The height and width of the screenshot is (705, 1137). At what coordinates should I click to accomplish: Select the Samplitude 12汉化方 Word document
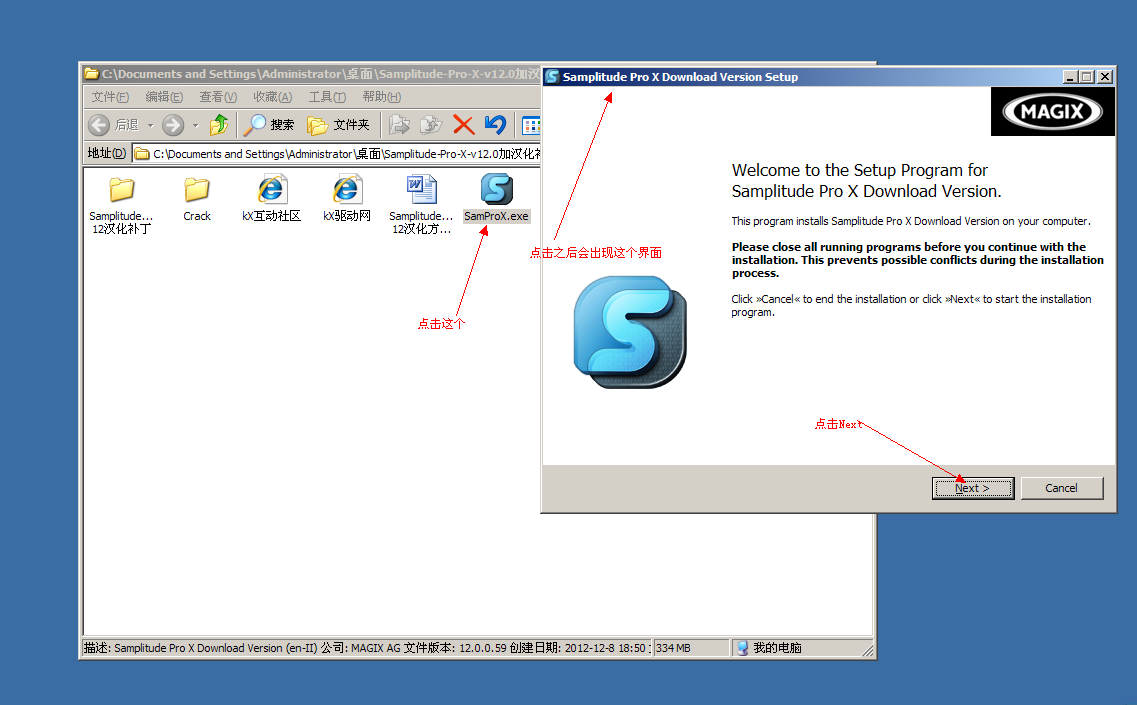click(421, 205)
